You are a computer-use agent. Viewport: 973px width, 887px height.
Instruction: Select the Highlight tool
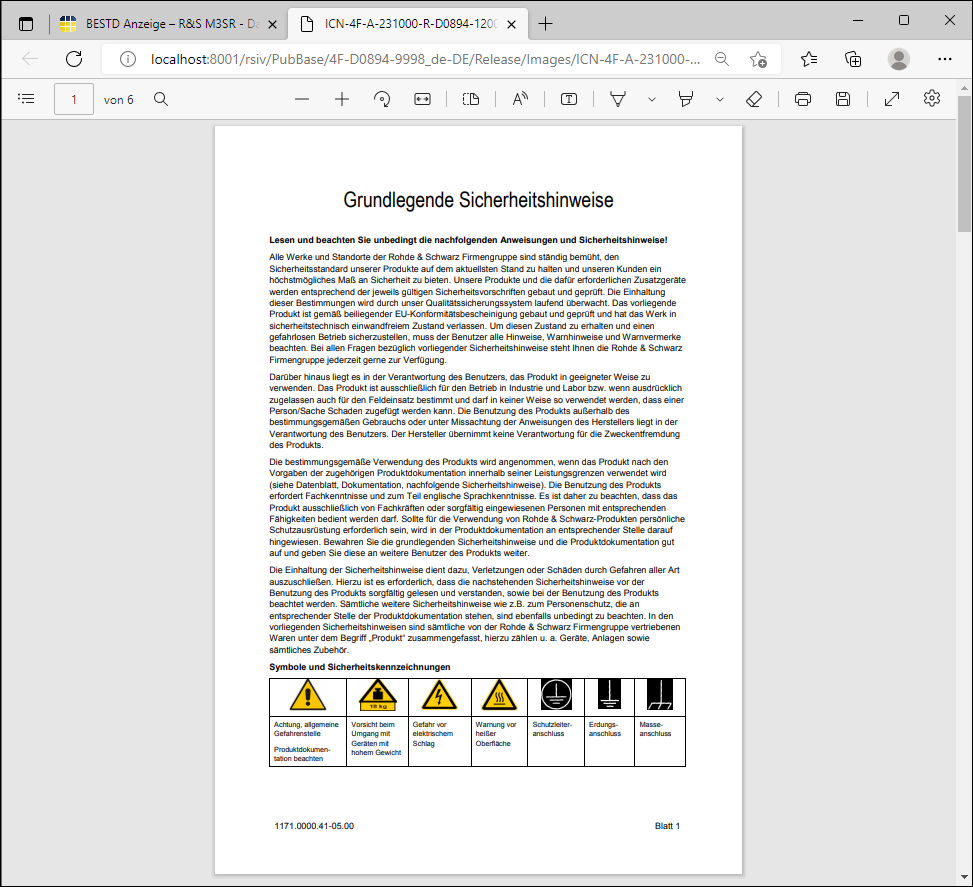tap(687, 98)
